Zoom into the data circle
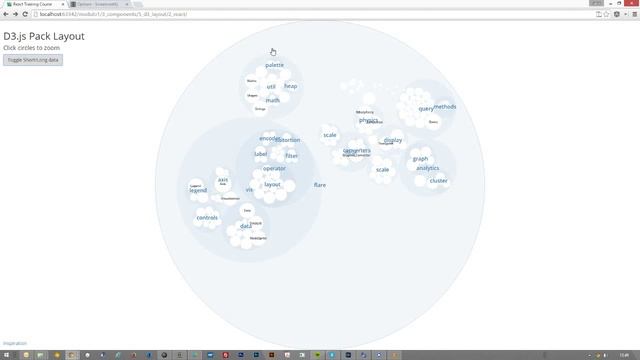Screen dimensions: 640x360 pyautogui.click(x=246, y=226)
